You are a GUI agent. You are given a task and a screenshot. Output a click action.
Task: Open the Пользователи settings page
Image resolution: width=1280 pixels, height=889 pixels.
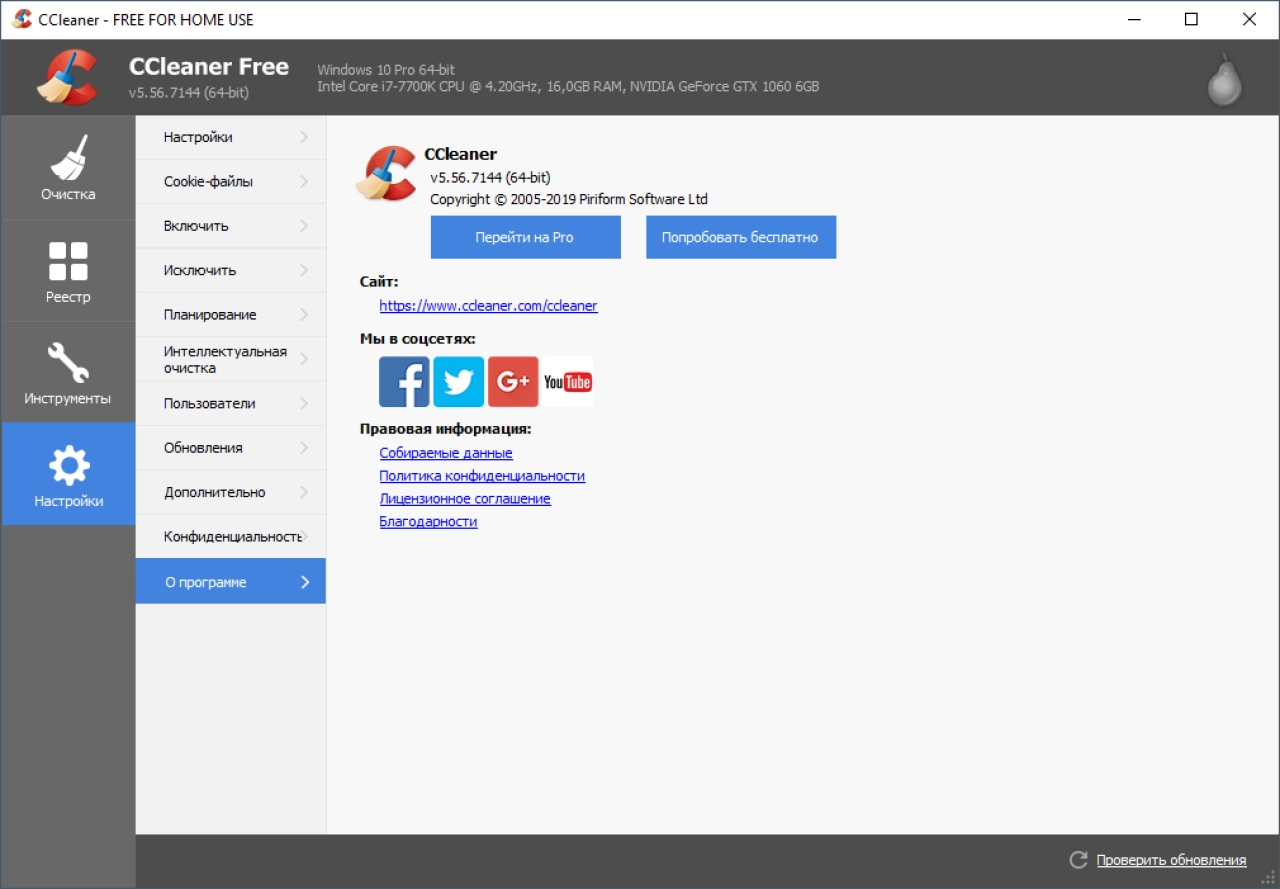click(x=231, y=404)
